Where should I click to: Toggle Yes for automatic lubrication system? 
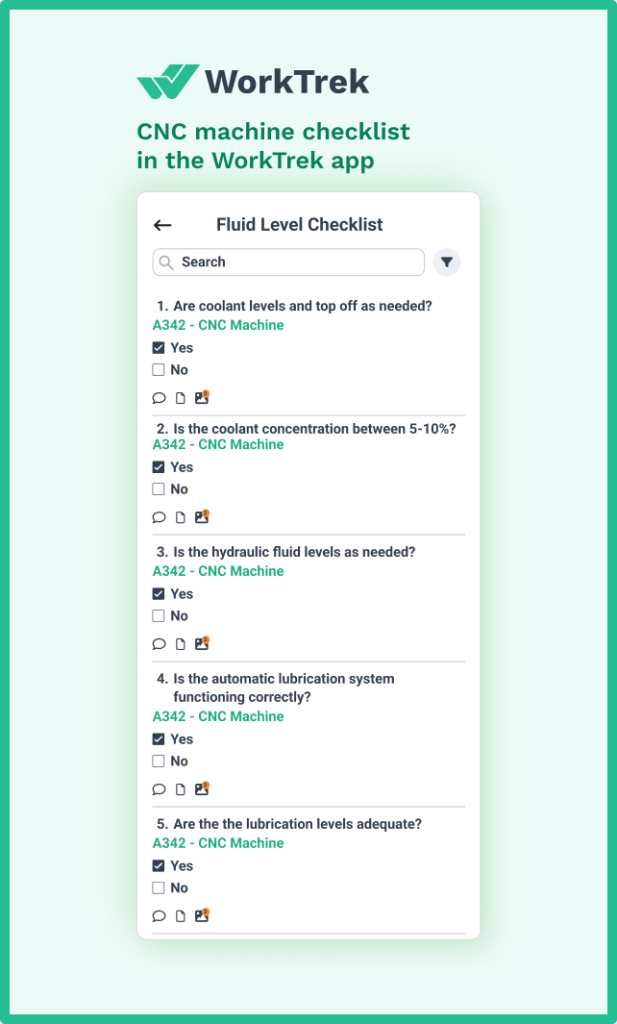tap(158, 739)
